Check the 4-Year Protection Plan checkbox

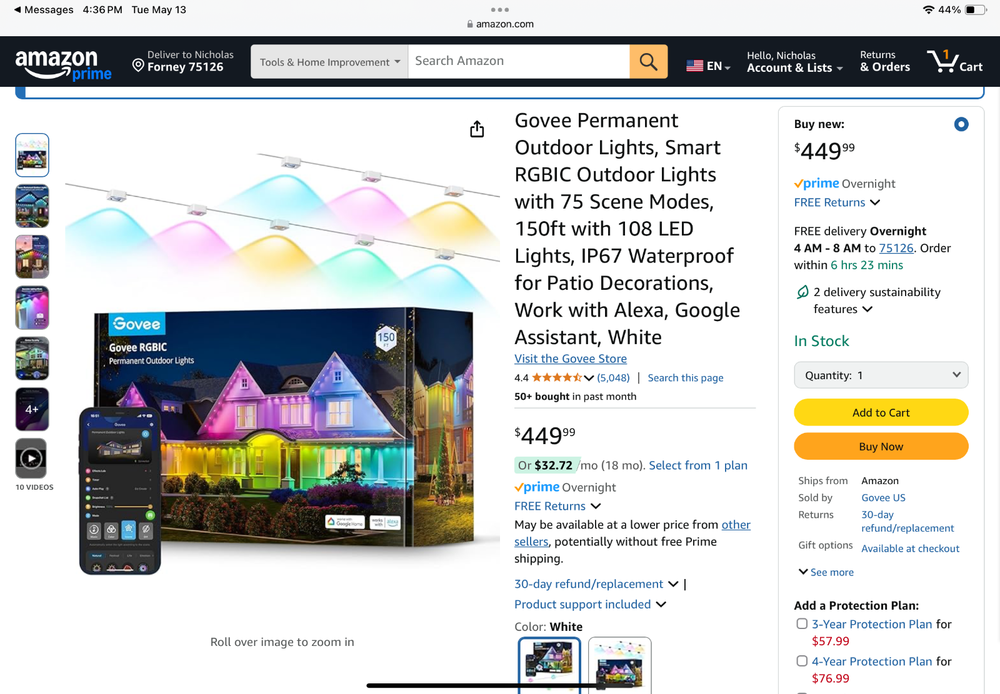pyautogui.click(x=802, y=660)
